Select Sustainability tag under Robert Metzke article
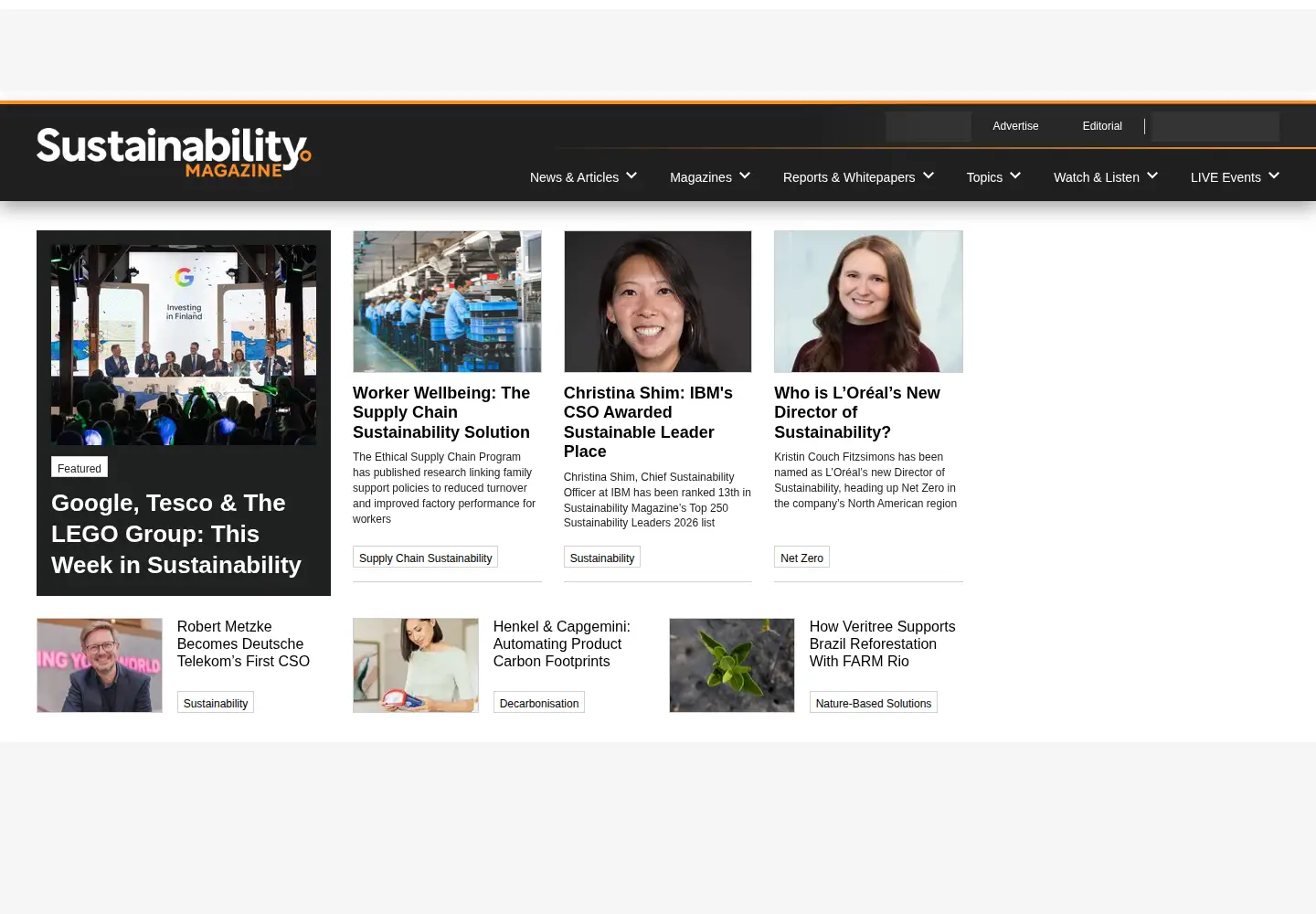 (216, 703)
